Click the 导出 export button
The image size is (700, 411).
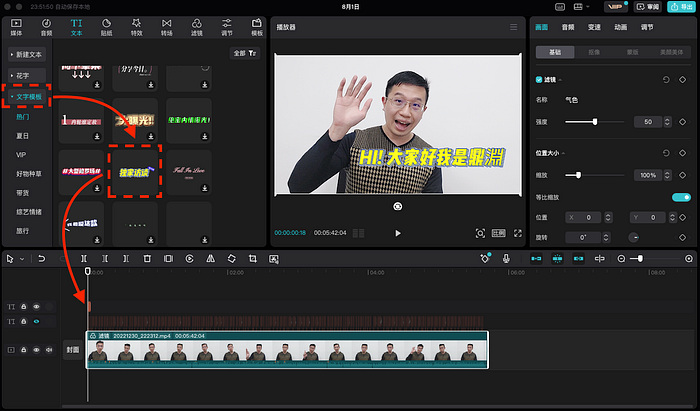681,7
